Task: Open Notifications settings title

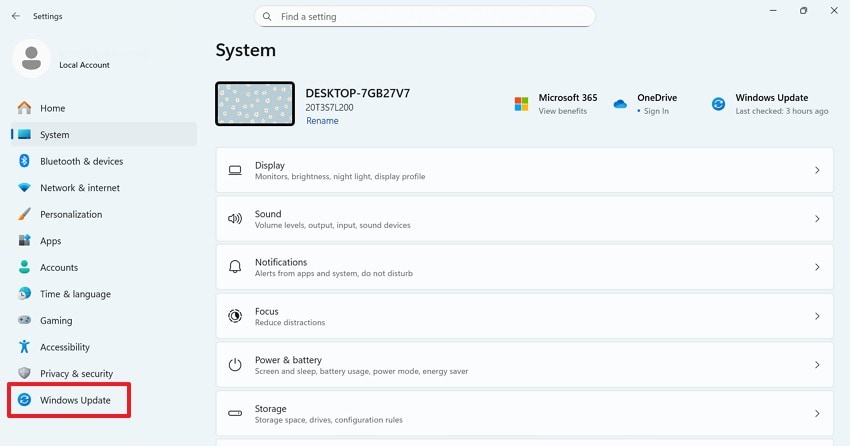Action: [x=281, y=262]
